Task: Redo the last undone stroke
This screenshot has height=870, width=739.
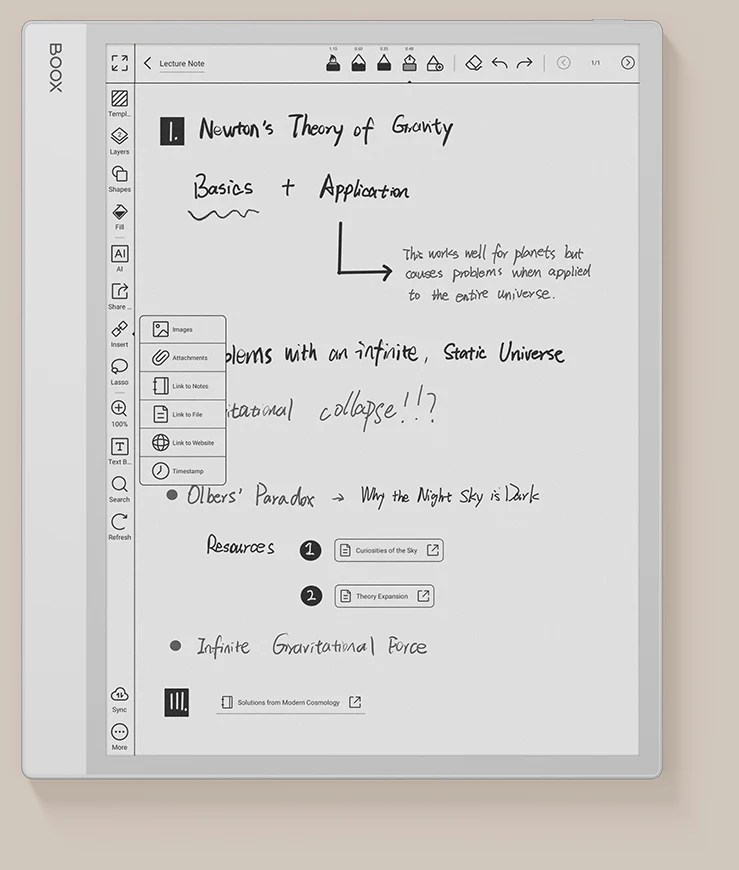Action: (524, 63)
